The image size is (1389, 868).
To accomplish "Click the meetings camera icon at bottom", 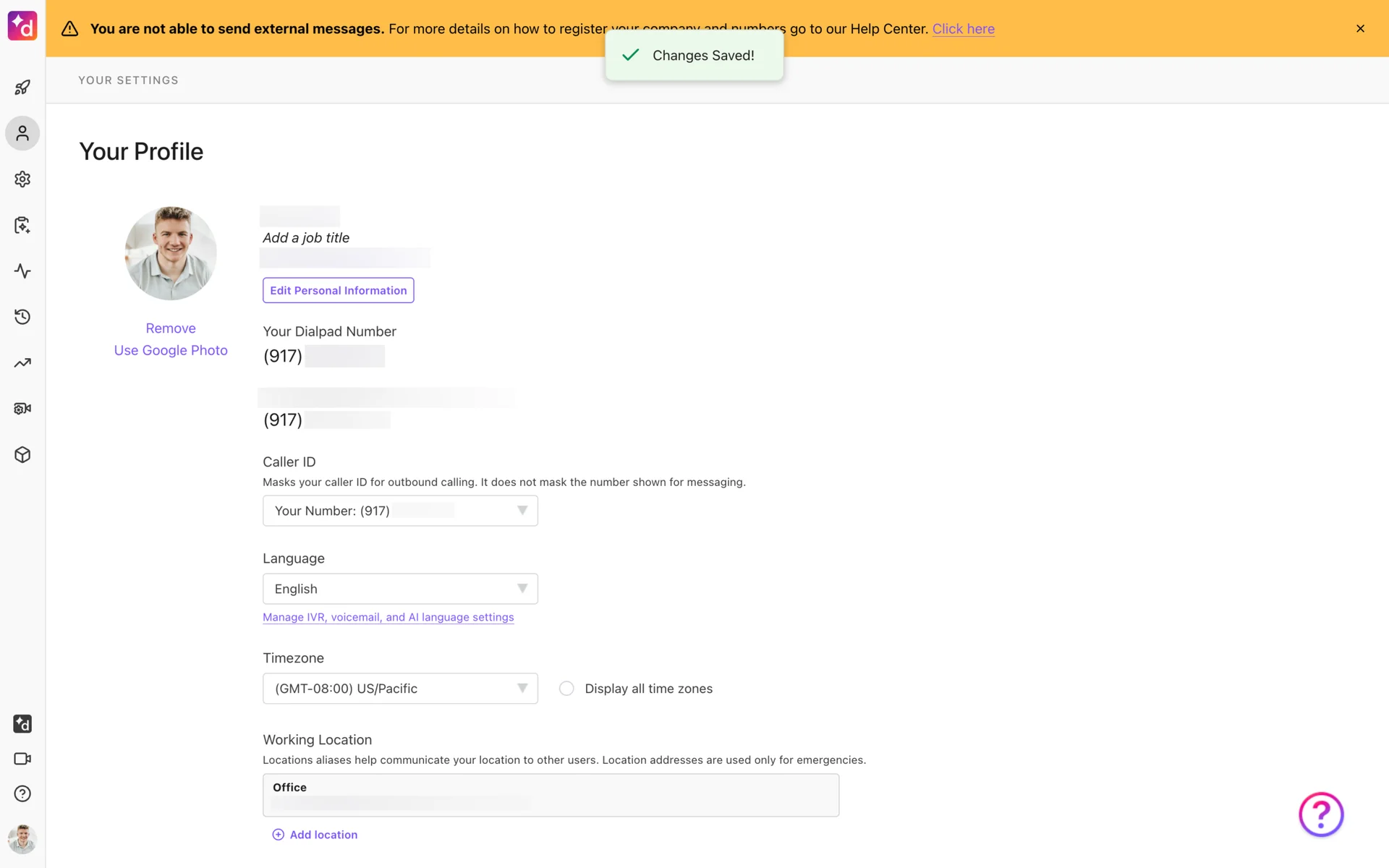I will (22, 759).
